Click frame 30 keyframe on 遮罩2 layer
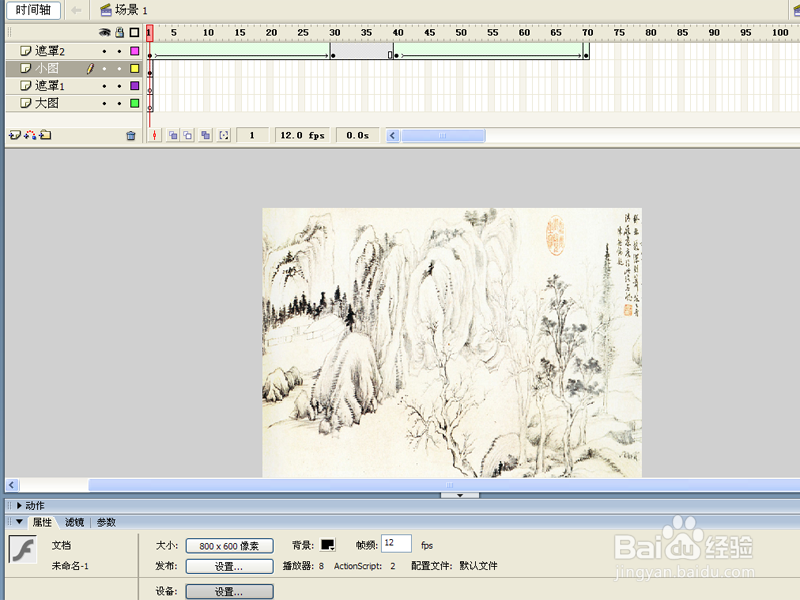 pos(333,51)
